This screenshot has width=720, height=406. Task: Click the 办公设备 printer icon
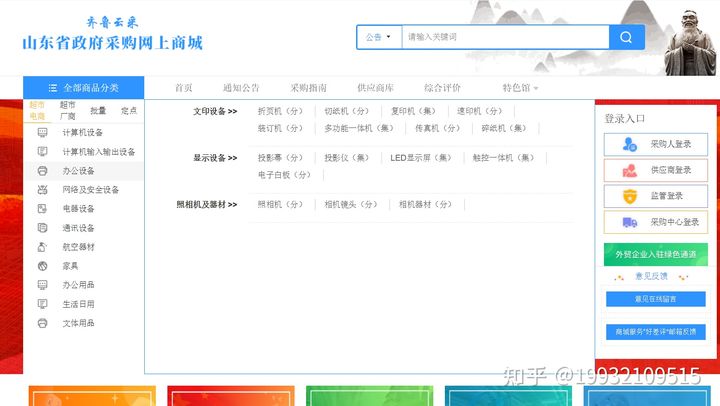coord(42,171)
